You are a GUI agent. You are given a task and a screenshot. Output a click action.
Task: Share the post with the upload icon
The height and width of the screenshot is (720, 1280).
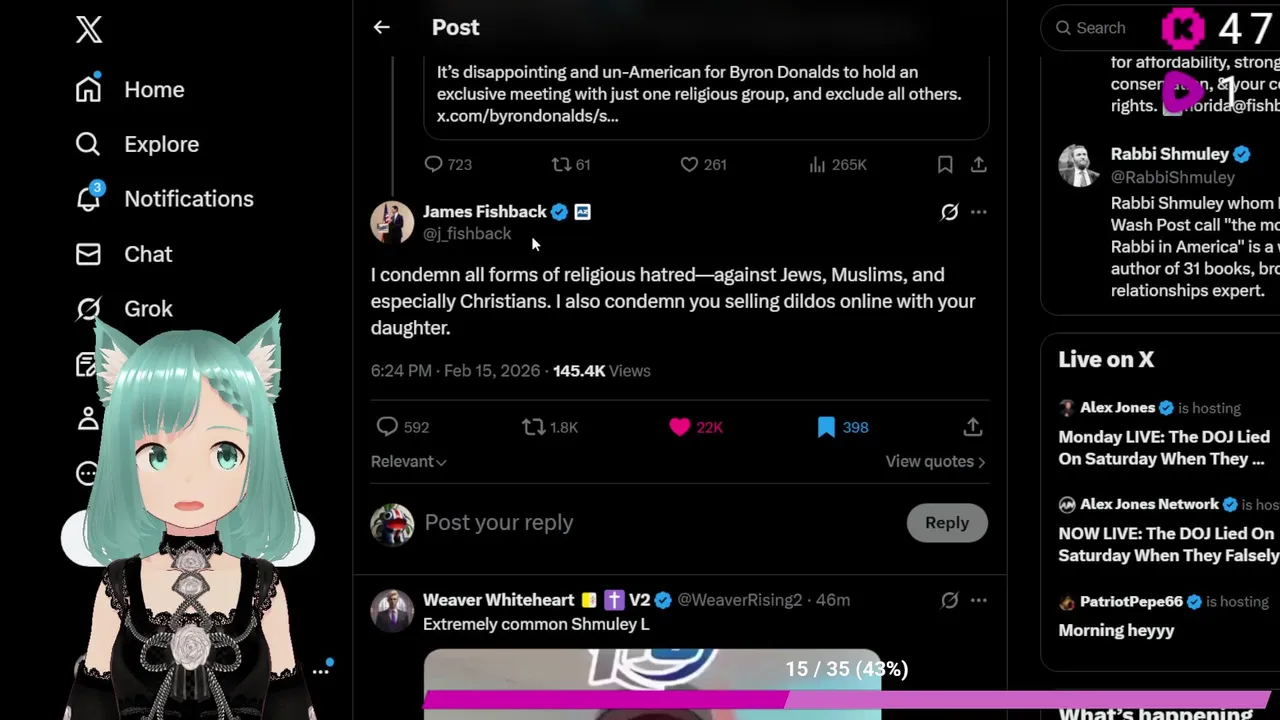[x=972, y=427]
